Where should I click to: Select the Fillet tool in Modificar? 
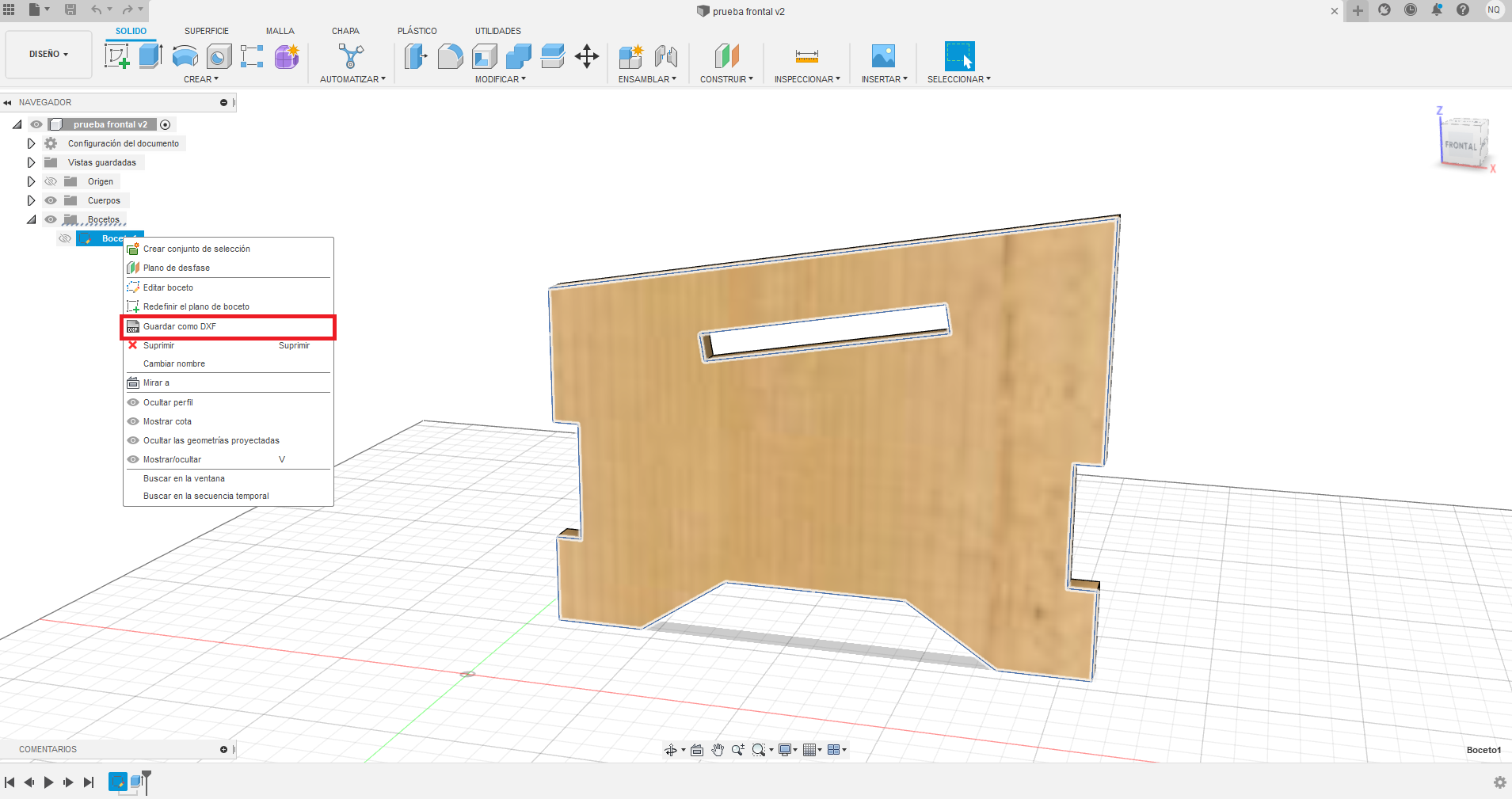pos(450,56)
